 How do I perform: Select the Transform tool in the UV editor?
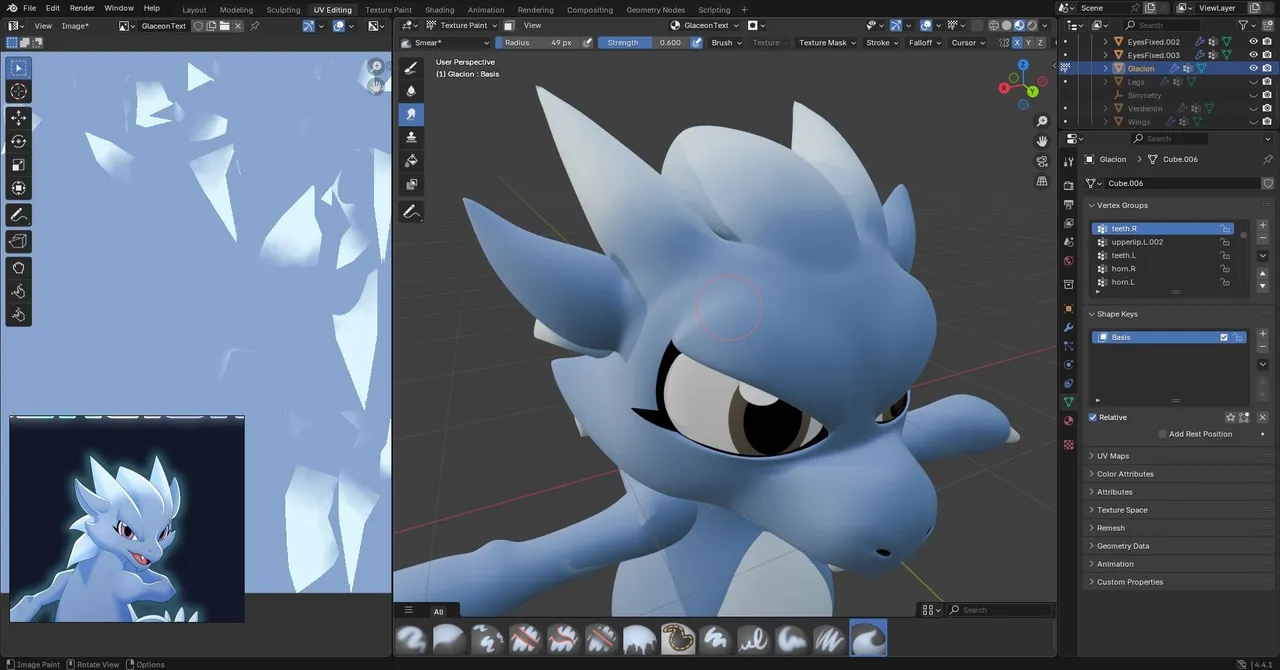click(19, 189)
